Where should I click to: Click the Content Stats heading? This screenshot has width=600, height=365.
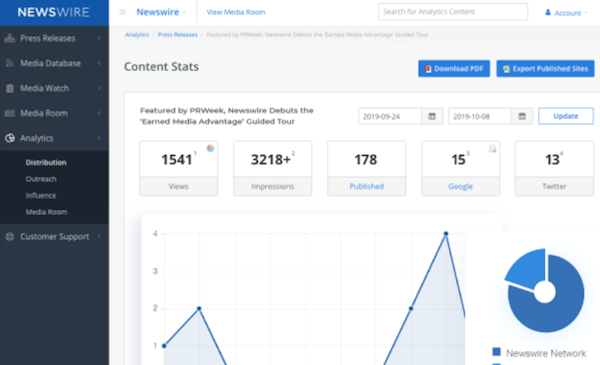(161, 67)
